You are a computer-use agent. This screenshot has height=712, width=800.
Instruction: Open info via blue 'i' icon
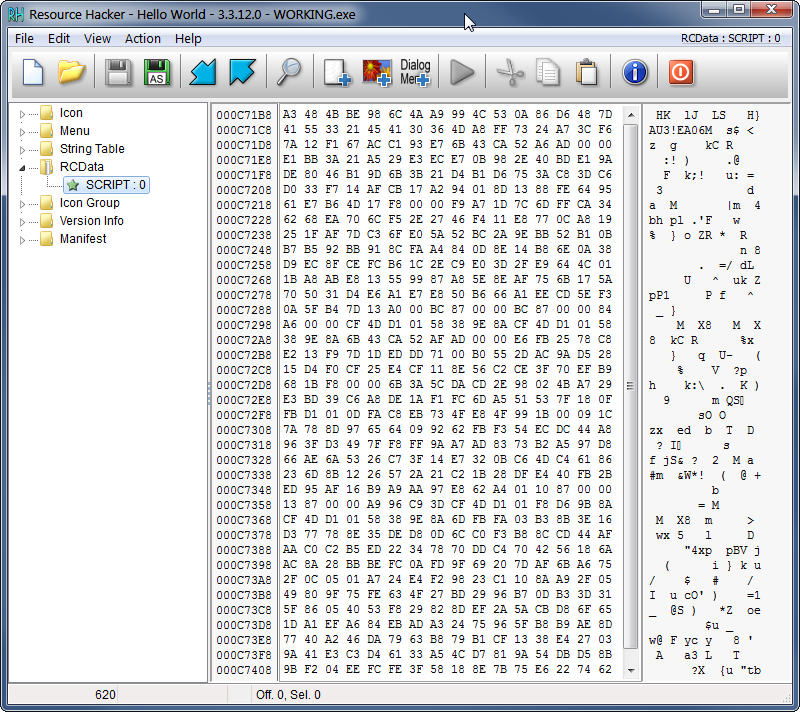(635, 72)
